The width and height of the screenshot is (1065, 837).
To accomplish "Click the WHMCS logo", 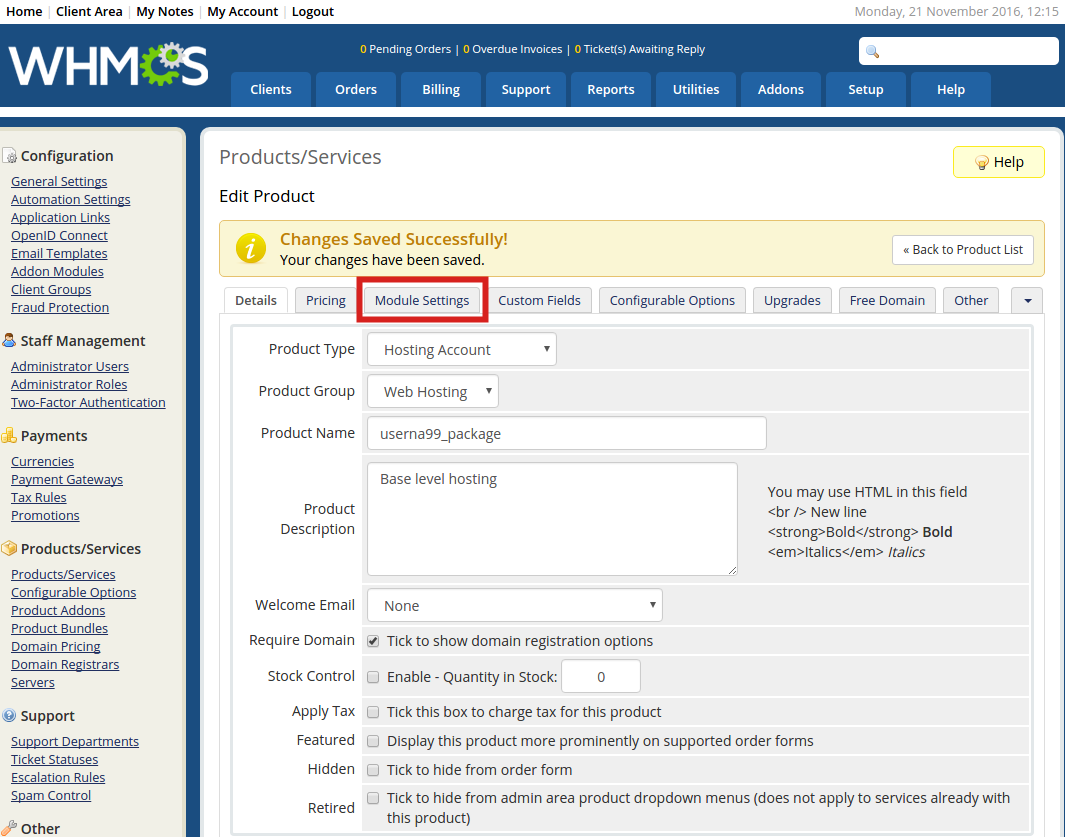I will pyautogui.click(x=108, y=65).
